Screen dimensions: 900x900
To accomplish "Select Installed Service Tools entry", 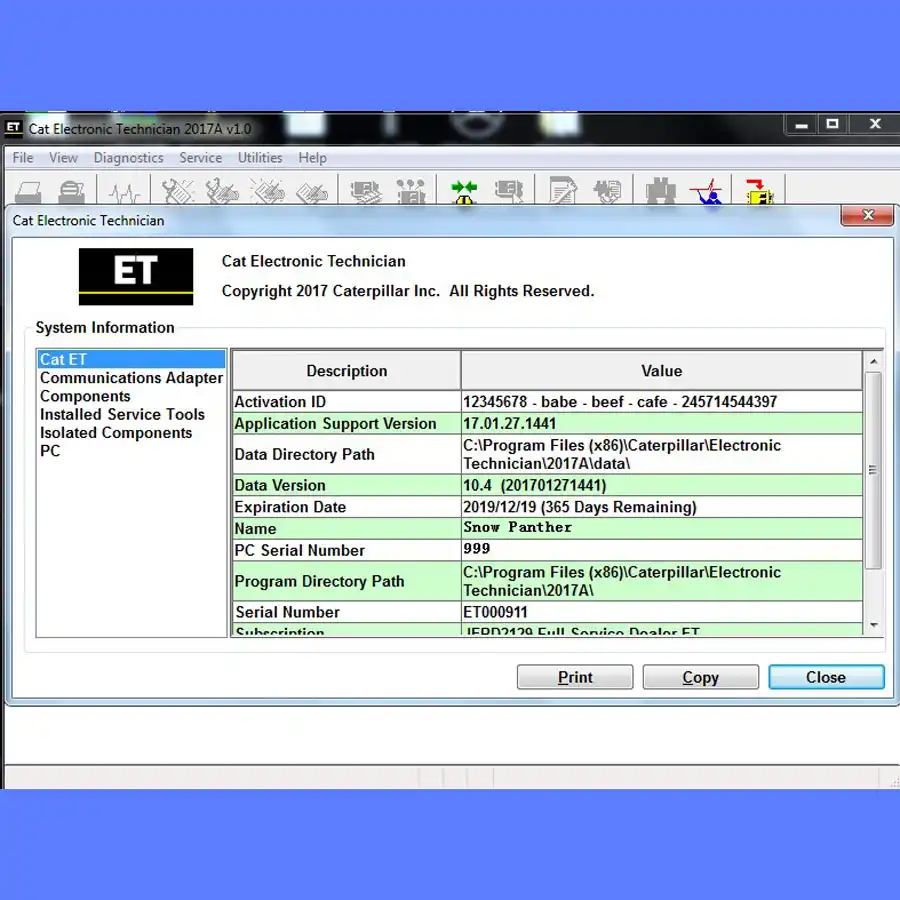I will pyautogui.click(x=122, y=414).
